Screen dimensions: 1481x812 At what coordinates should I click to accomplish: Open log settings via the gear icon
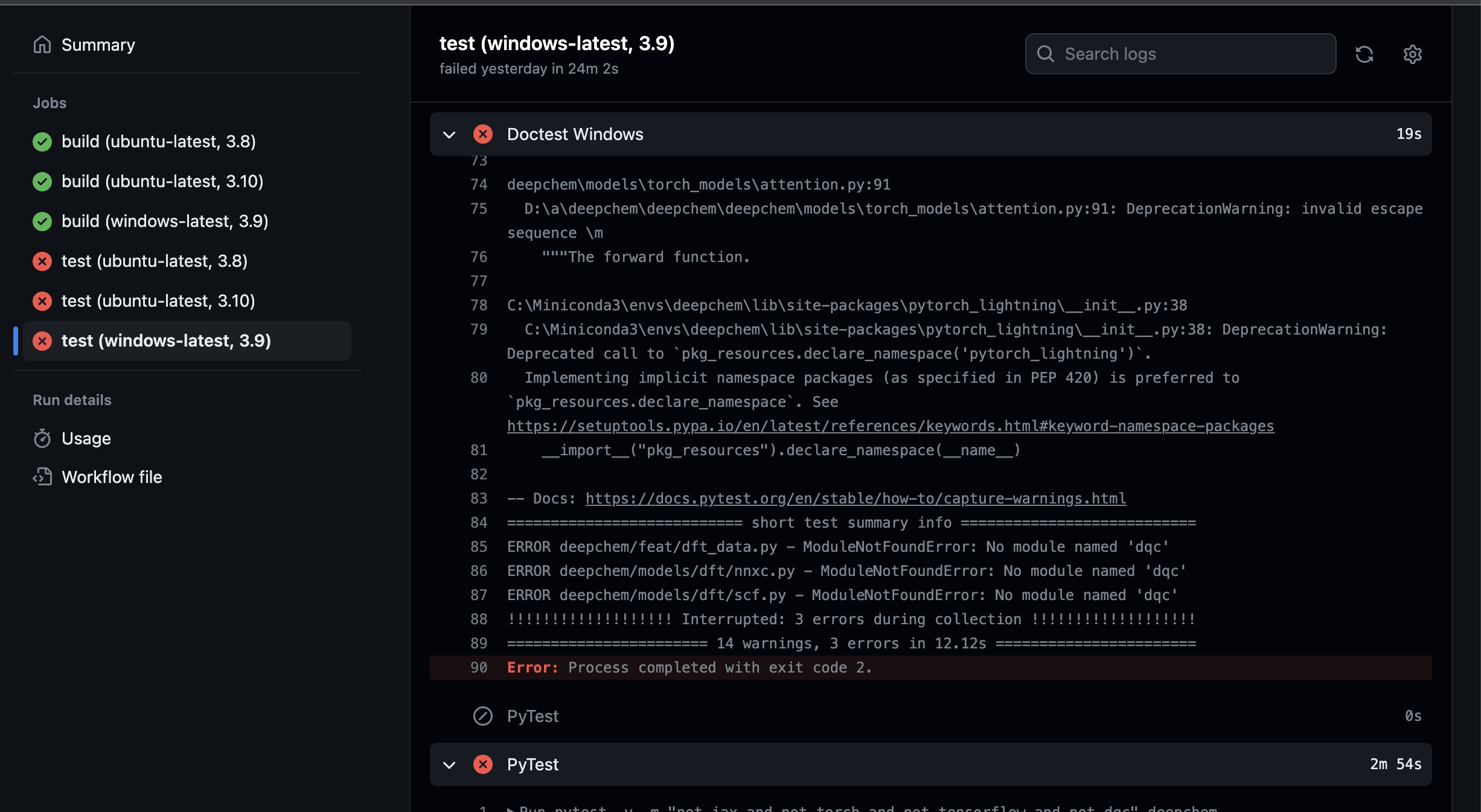pos(1412,54)
